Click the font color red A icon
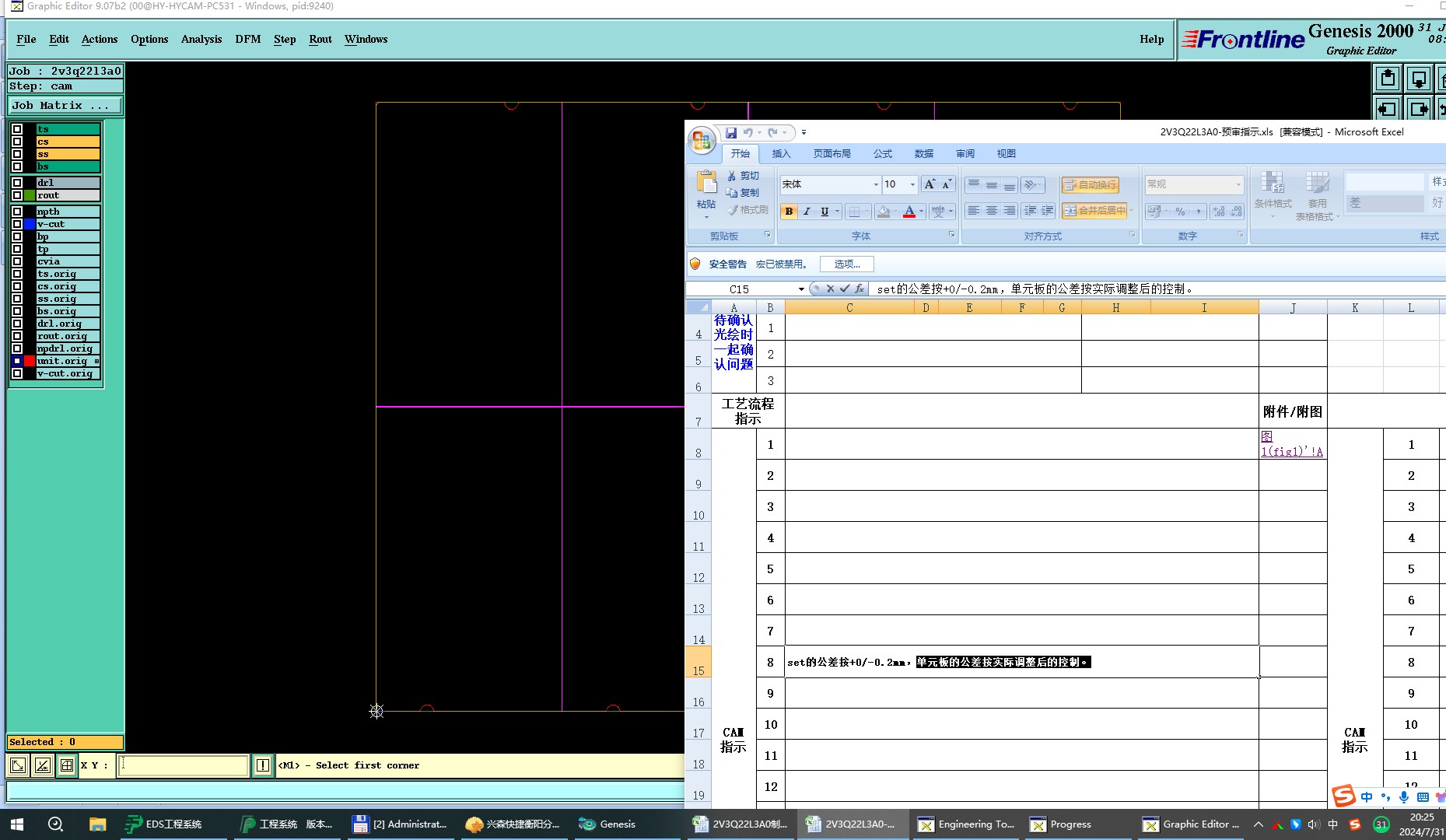Image resolution: width=1446 pixels, height=840 pixels. [x=909, y=212]
